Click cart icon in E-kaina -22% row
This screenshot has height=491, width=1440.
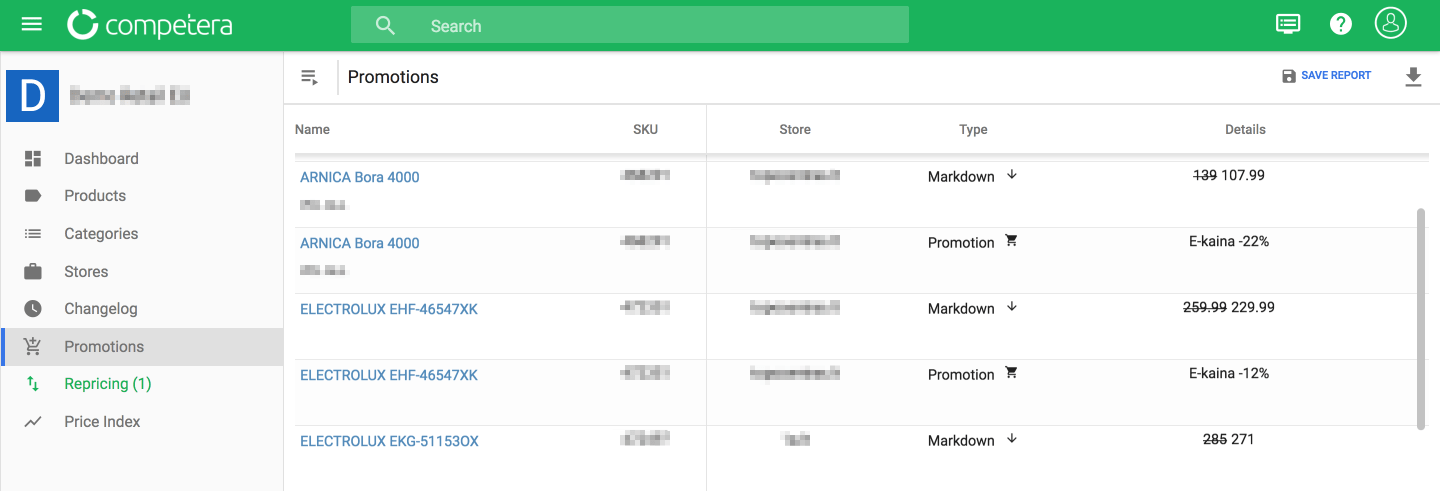(x=1011, y=241)
